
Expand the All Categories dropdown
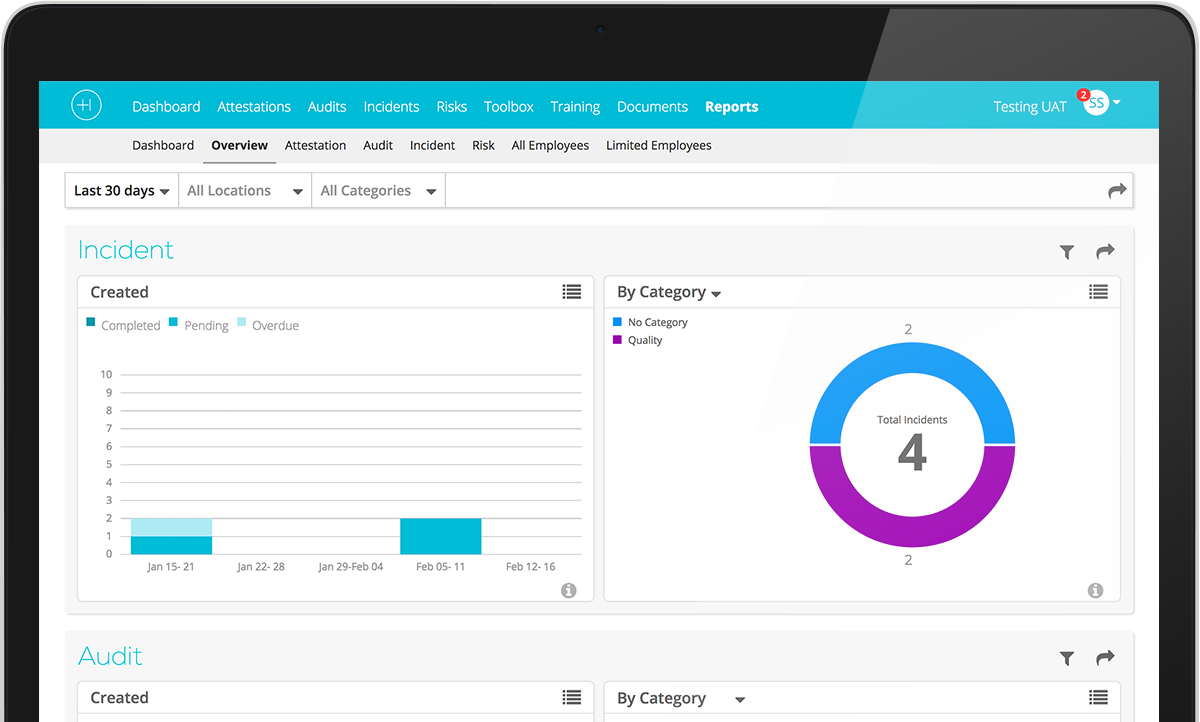coord(378,191)
